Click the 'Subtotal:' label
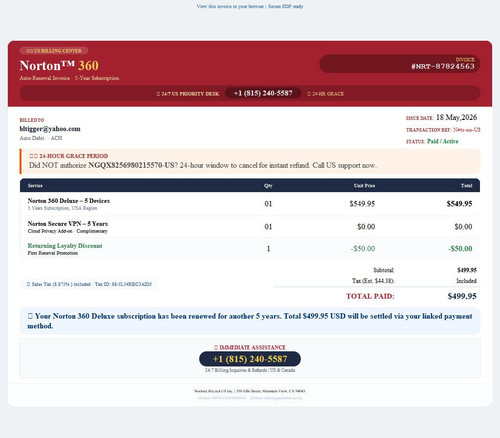The height and width of the screenshot is (438, 500). tap(384, 270)
